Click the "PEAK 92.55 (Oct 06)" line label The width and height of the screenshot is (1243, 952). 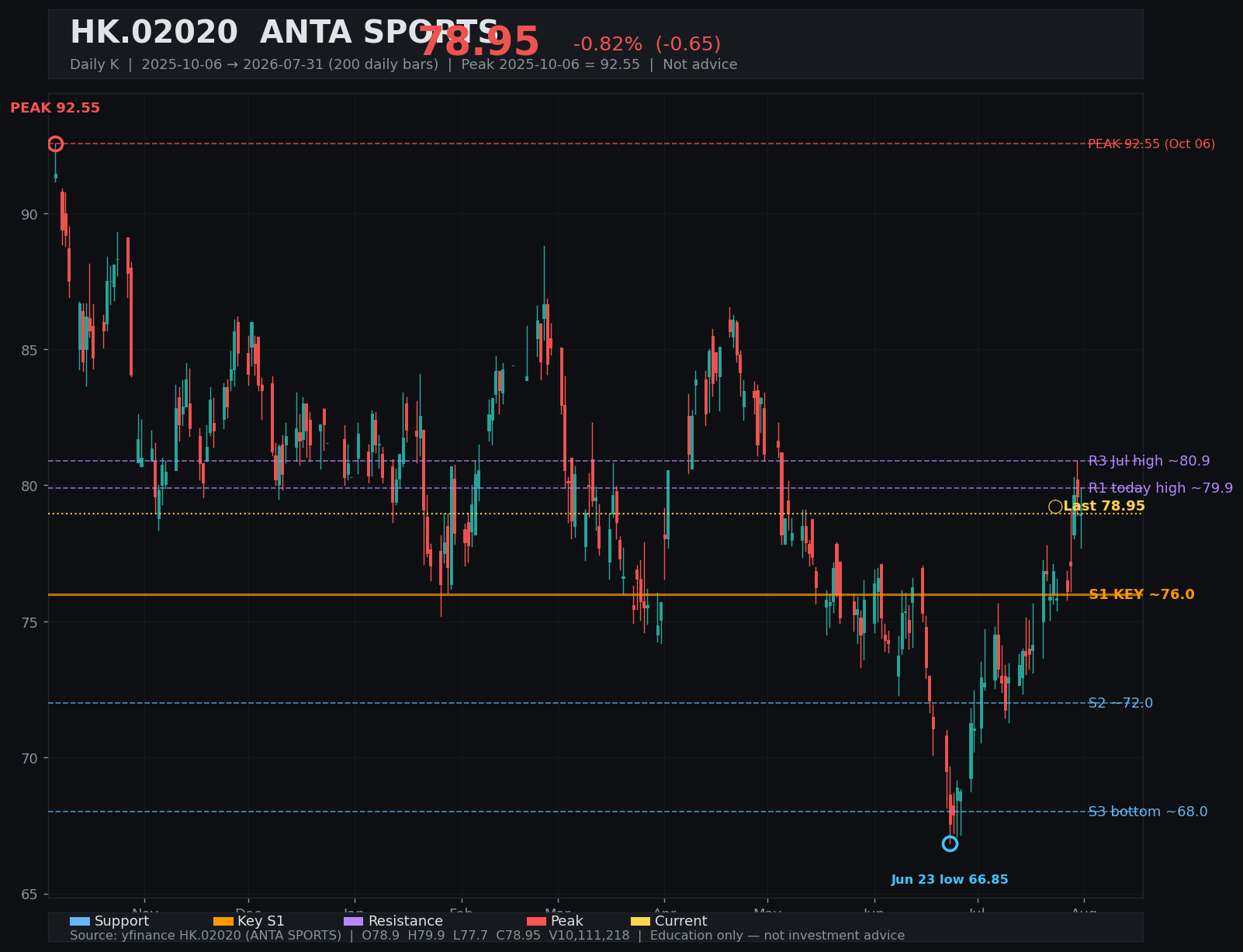1151,144
